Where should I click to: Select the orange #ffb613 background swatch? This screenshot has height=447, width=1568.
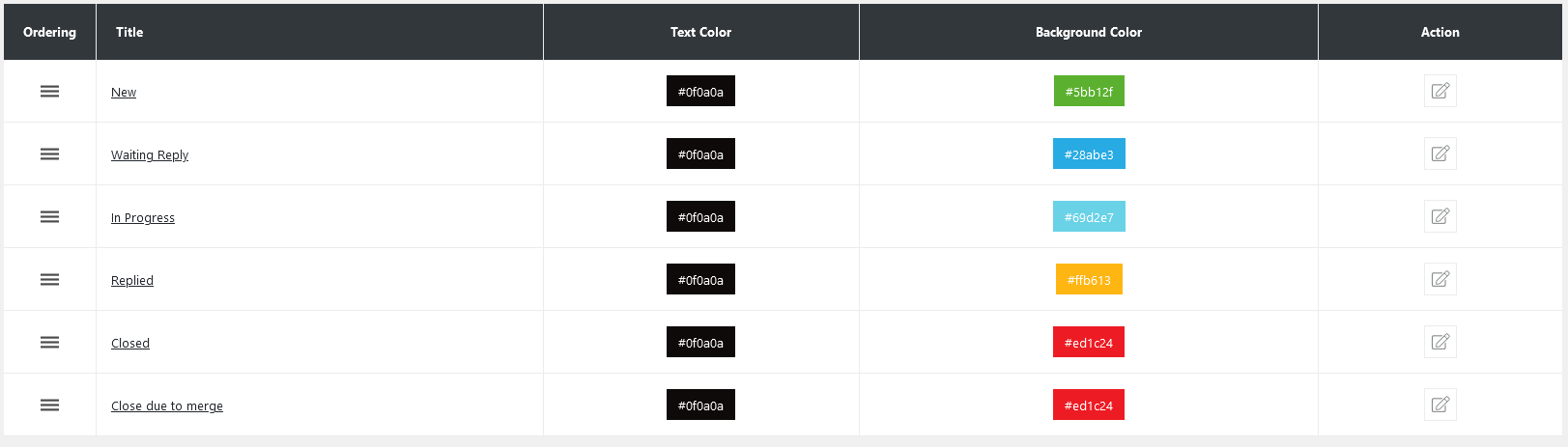[x=1089, y=280]
